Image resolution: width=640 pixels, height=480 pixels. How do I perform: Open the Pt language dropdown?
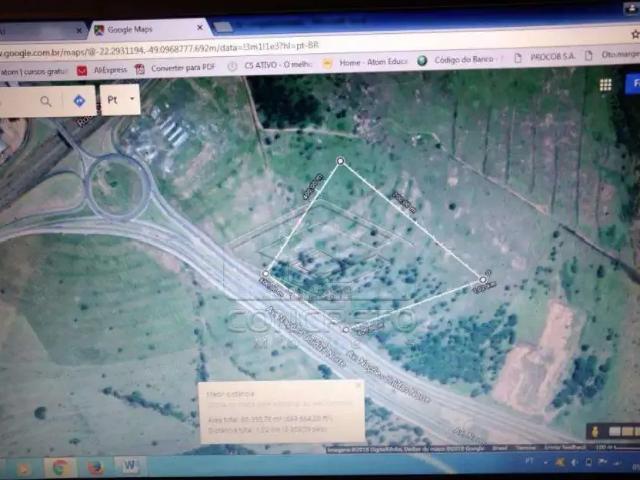[x=121, y=100]
